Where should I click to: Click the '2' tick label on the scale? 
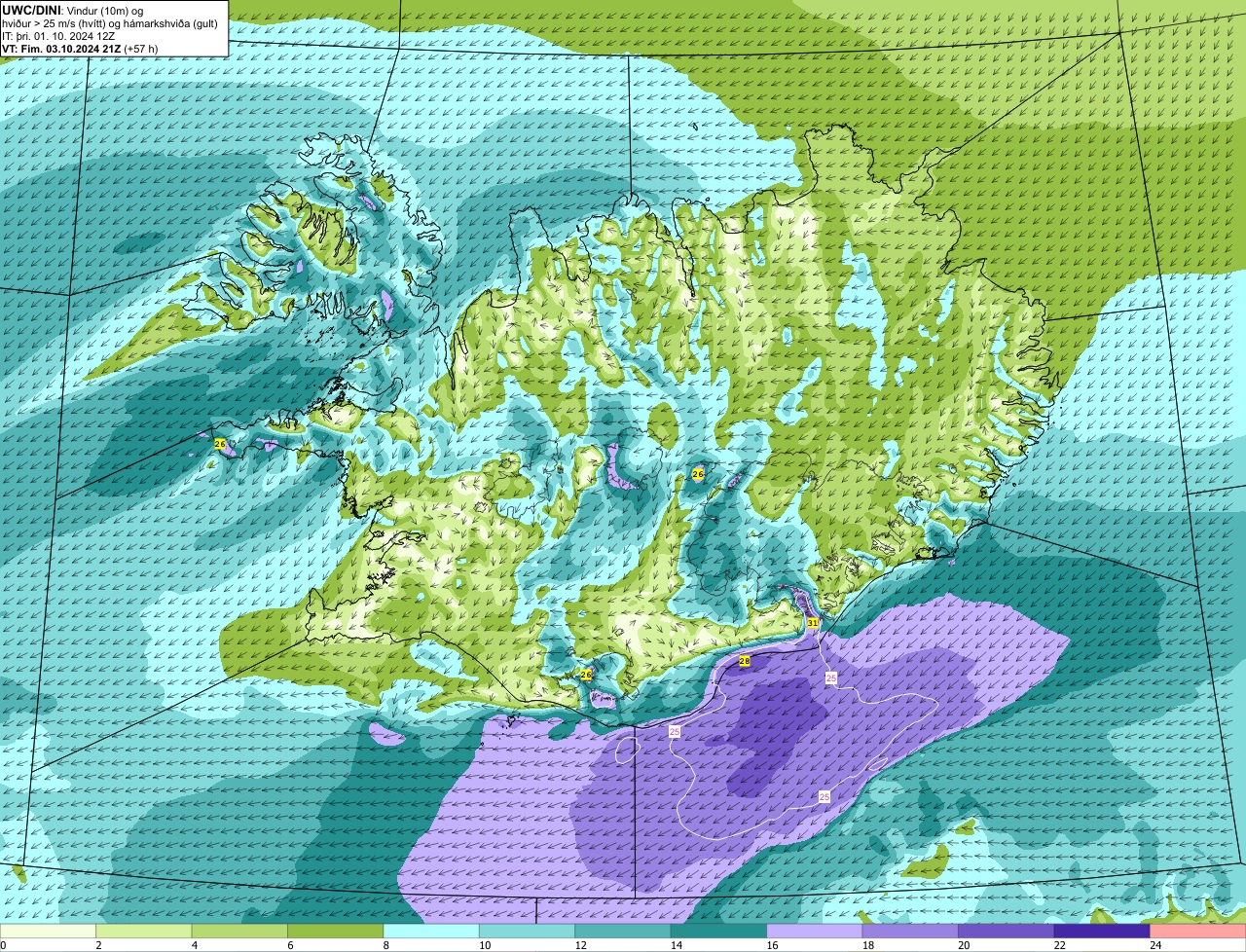(x=97, y=945)
